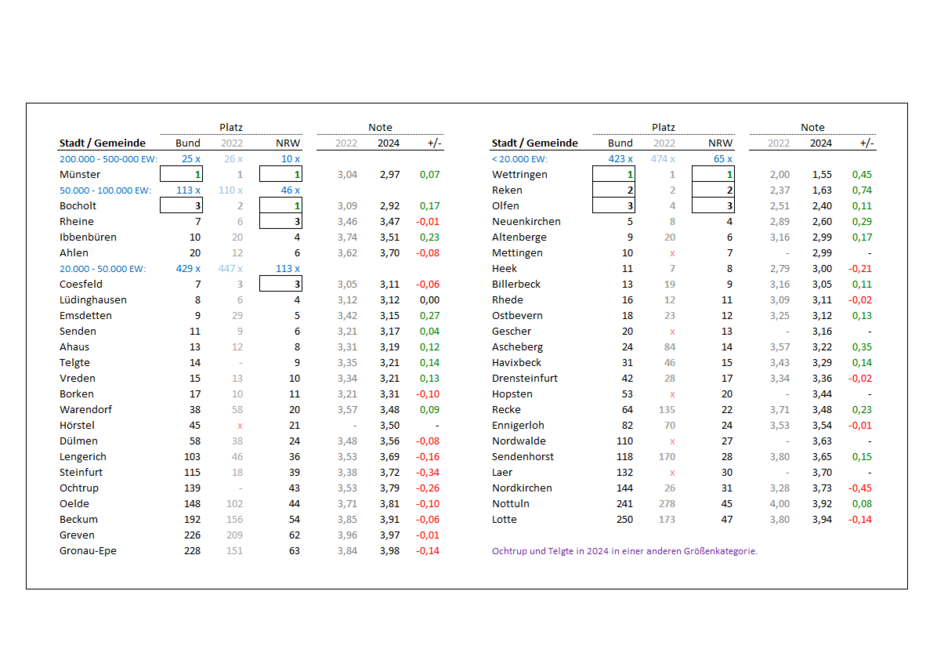Screen dimensions: 926x671
Task: Select the Steinfurt change value -0,34
Action: click(x=428, y=472)
